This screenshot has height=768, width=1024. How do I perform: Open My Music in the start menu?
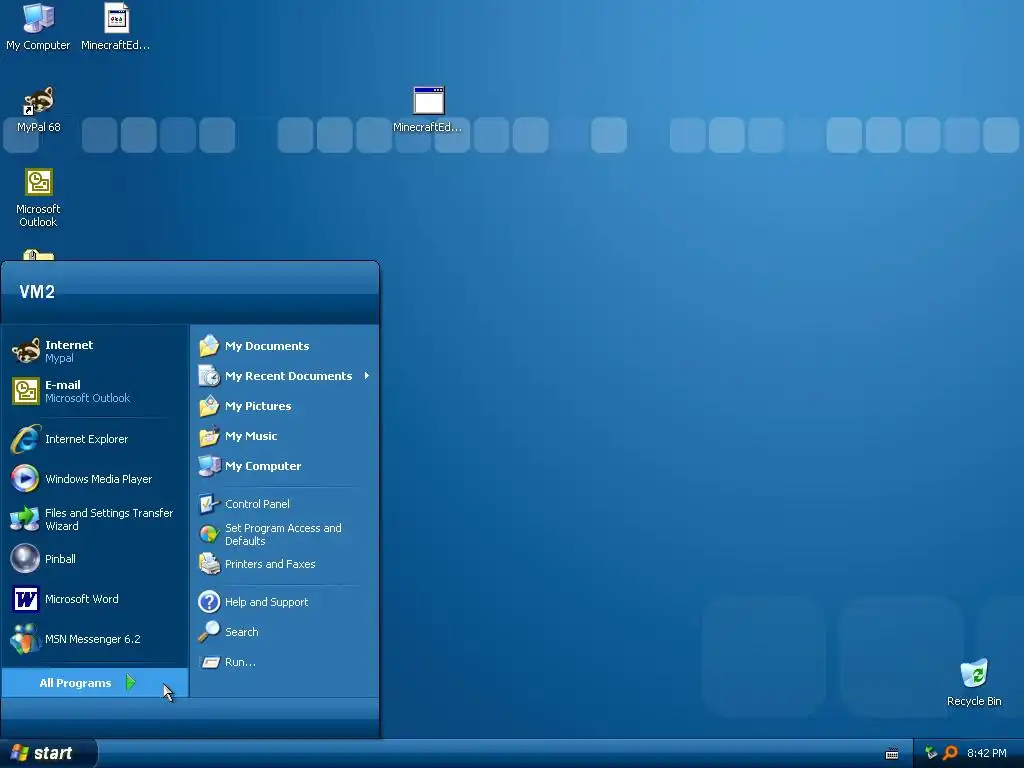click(285, 436)
